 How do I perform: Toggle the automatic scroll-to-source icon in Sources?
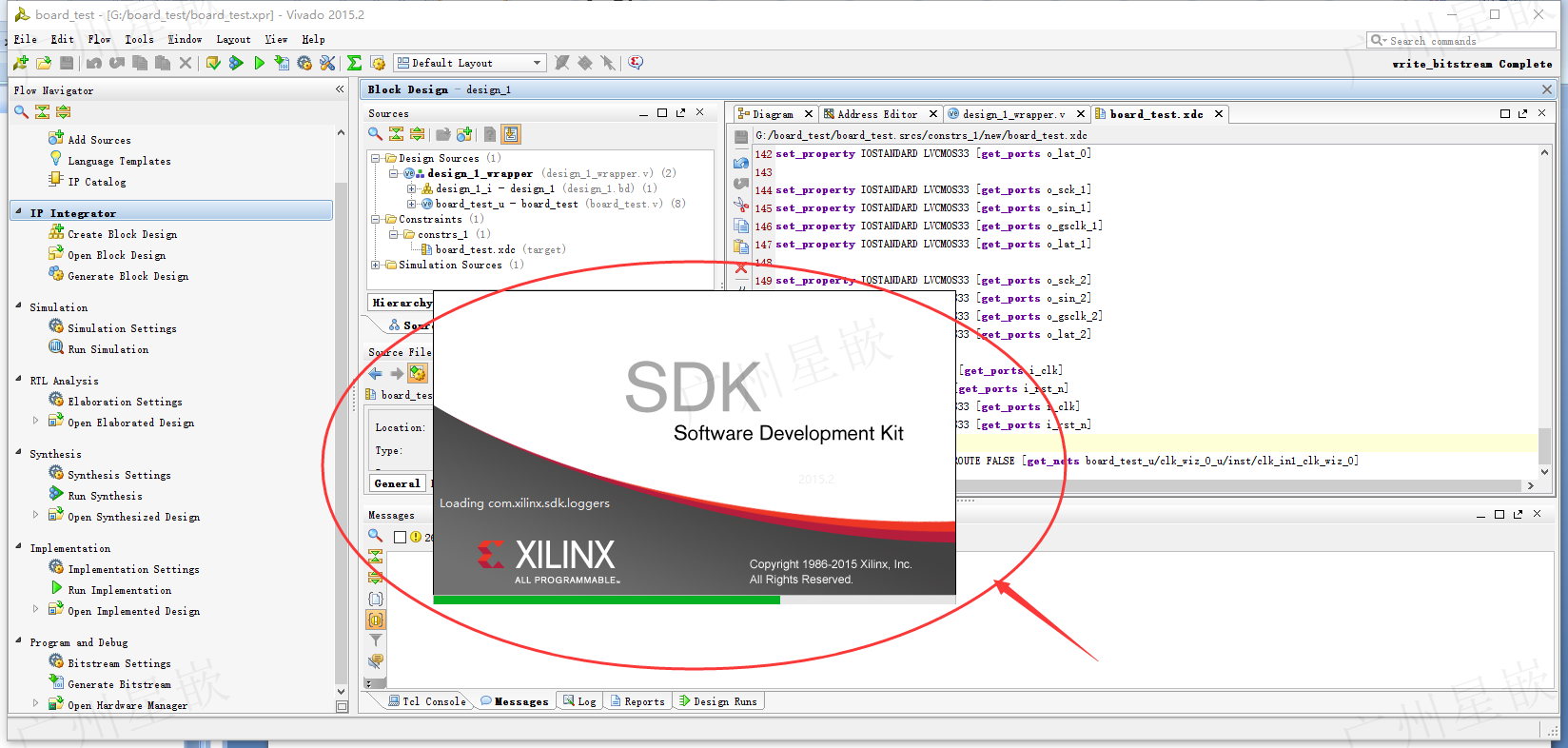click(x=511, y=134)
